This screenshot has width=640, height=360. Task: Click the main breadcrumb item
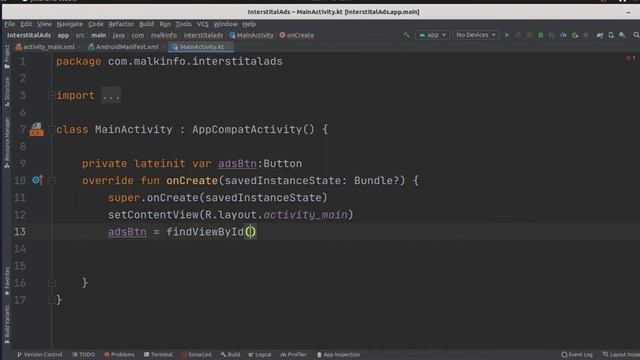coord(99,36)
